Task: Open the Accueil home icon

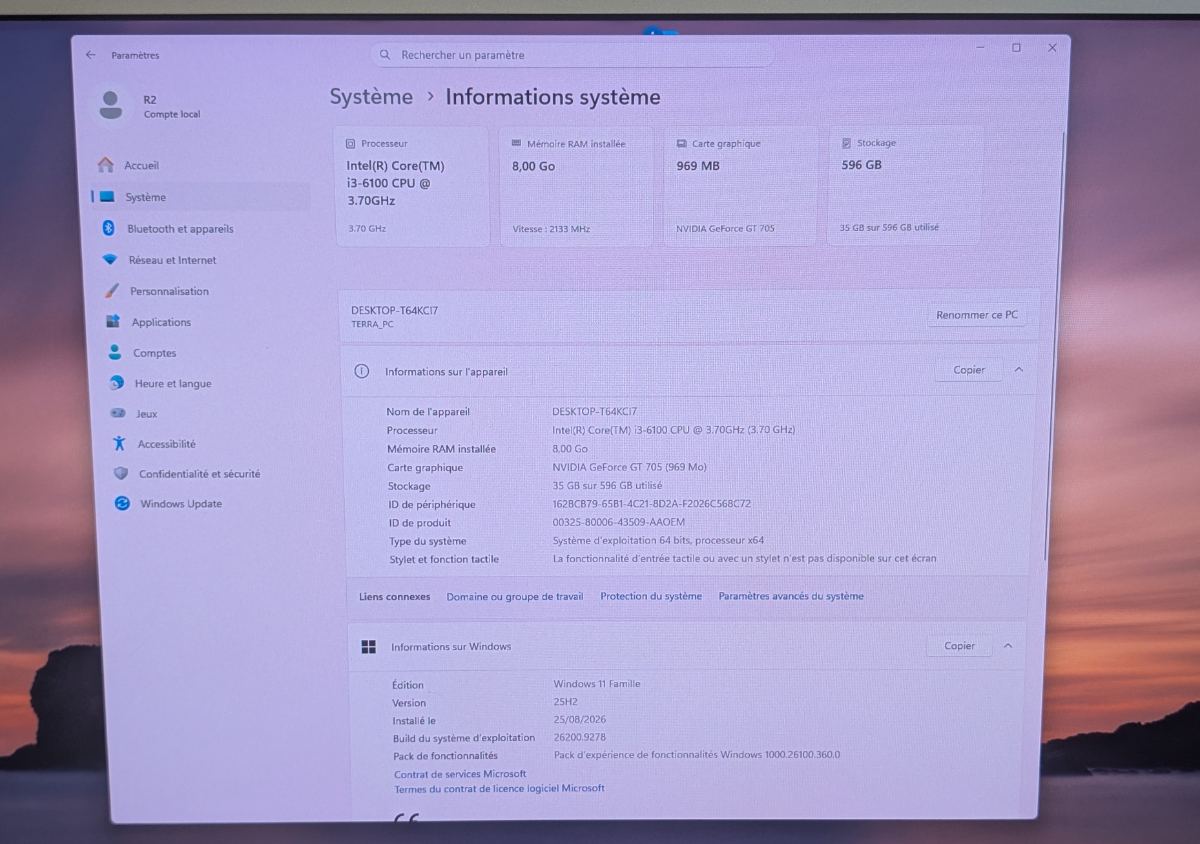Action: tap(105, 165)
